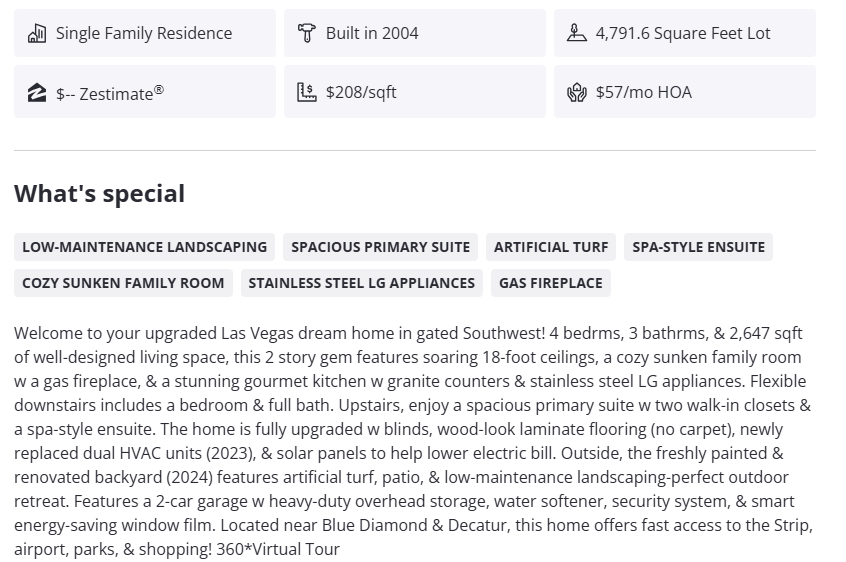
Task: Click the $208/sqft fact text
Action: point(361,93)
